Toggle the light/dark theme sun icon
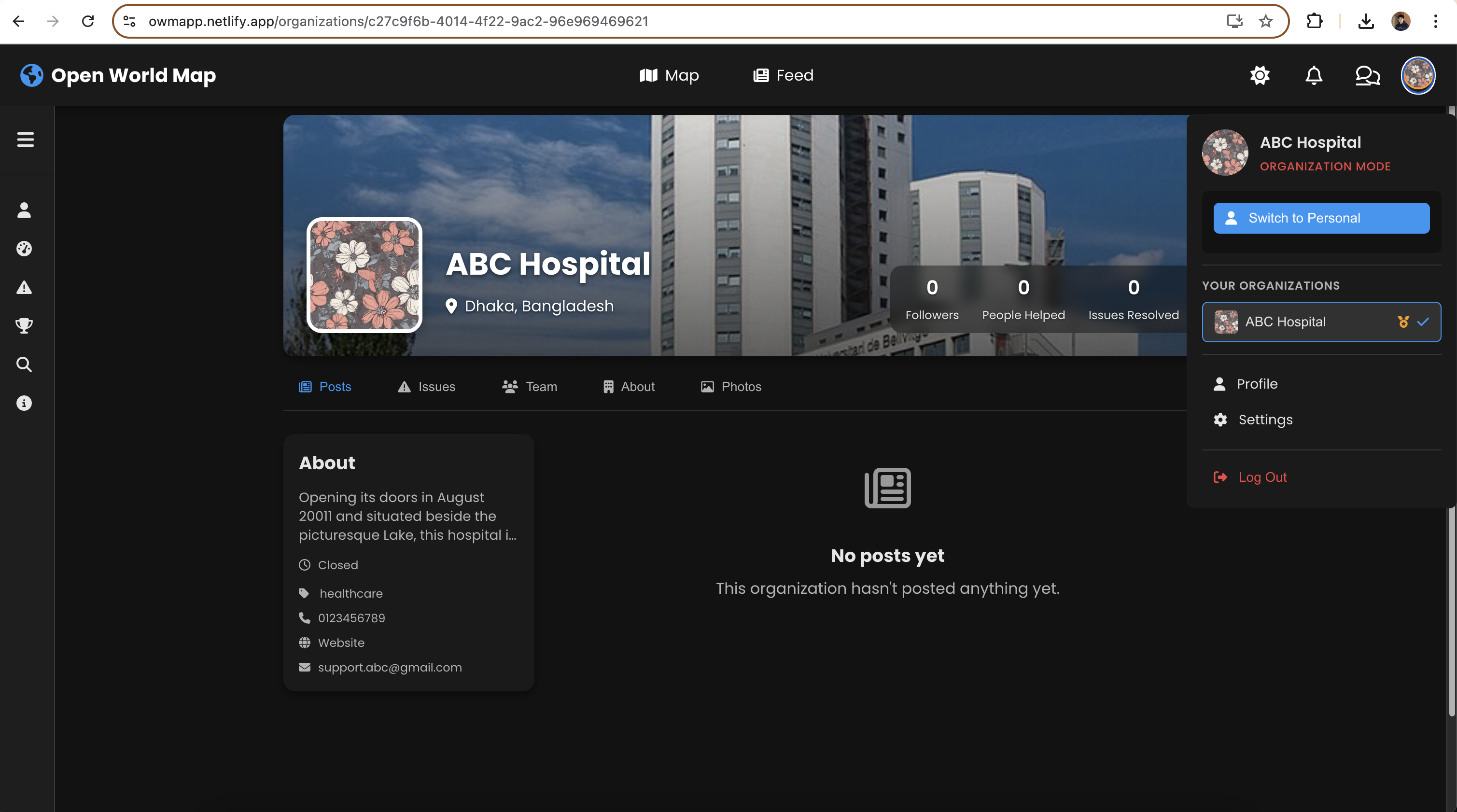 click(x=1260, y=75)
